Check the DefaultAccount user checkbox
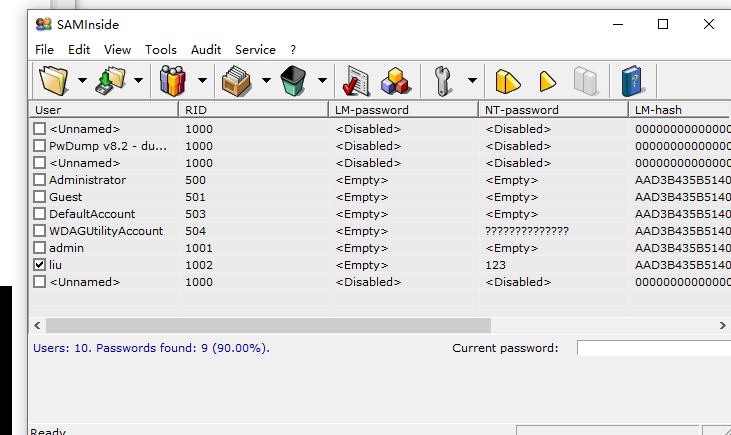Viewport: 731px width, 435px height. [x=40, y=214]
